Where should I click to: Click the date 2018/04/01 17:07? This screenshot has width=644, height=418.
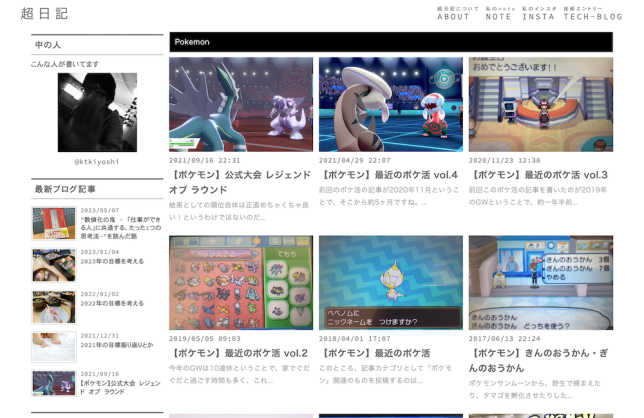tap(354, 339)
